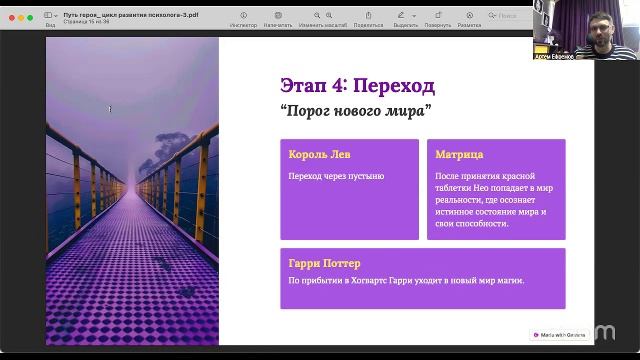Expand the Вид view mode dropdown arrow
Screen dimensions: 640x360
tap(56, 16)
